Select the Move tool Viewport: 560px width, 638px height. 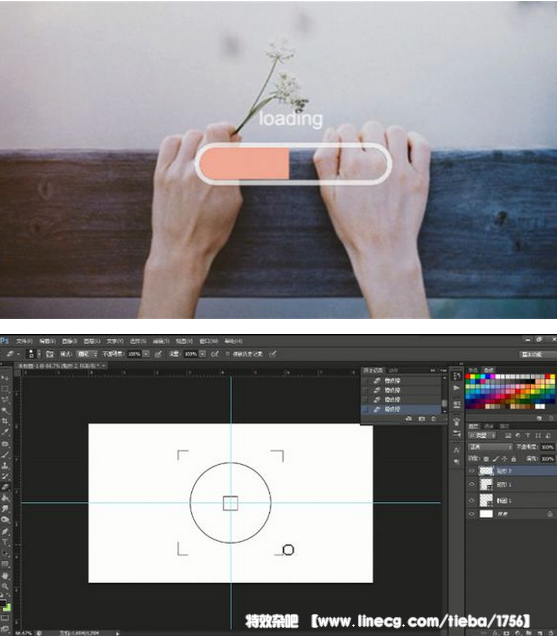(x=5, y=379)
